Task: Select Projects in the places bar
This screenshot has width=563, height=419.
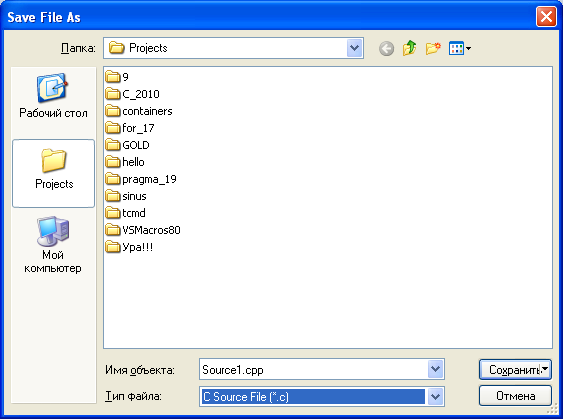Action: pyautogui.click(x=53, y=173)
